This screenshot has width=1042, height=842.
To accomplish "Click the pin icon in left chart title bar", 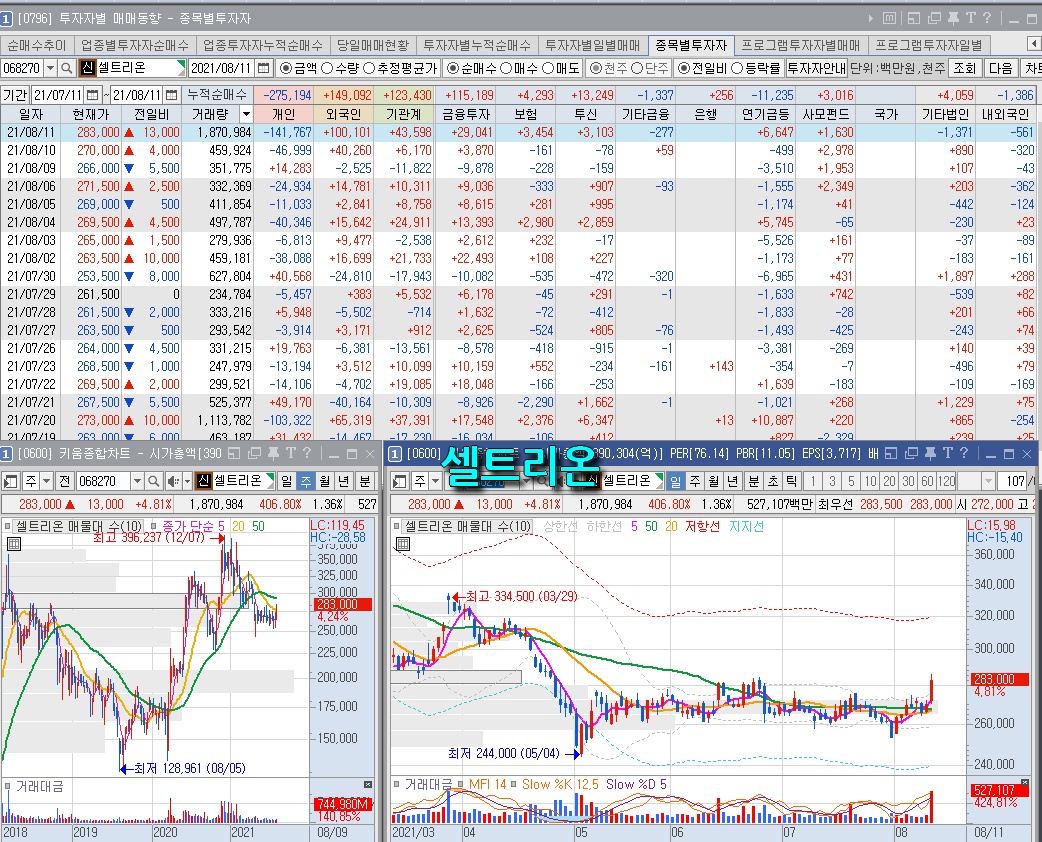I will pyautogui.click(x=272, y=453).
